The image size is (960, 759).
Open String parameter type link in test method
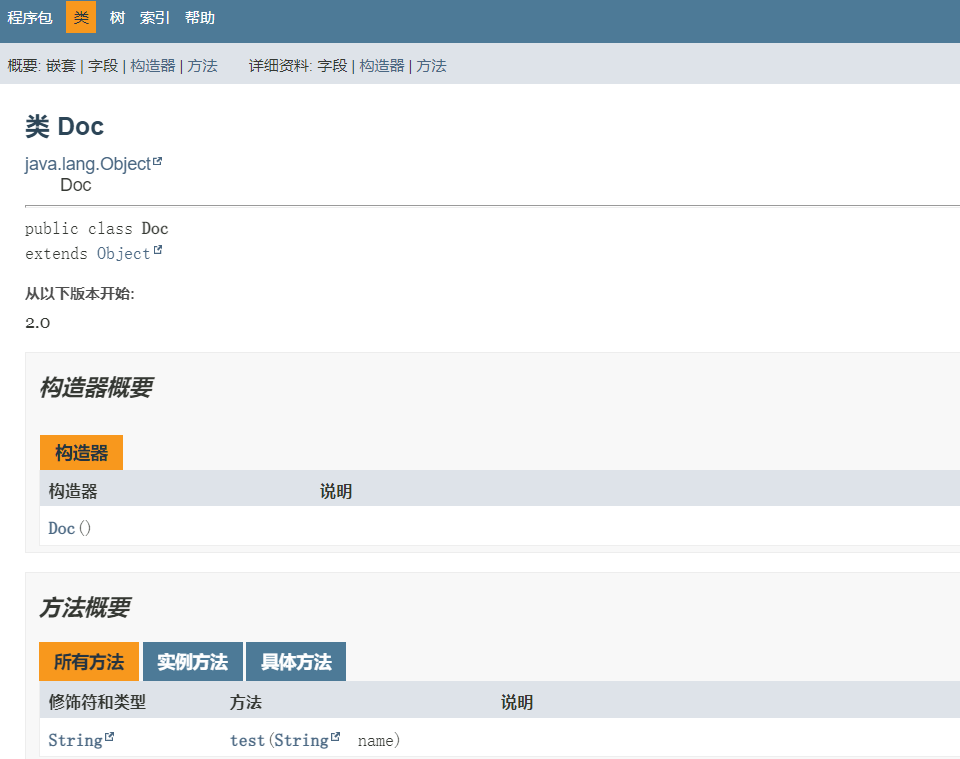click(301, 741)
